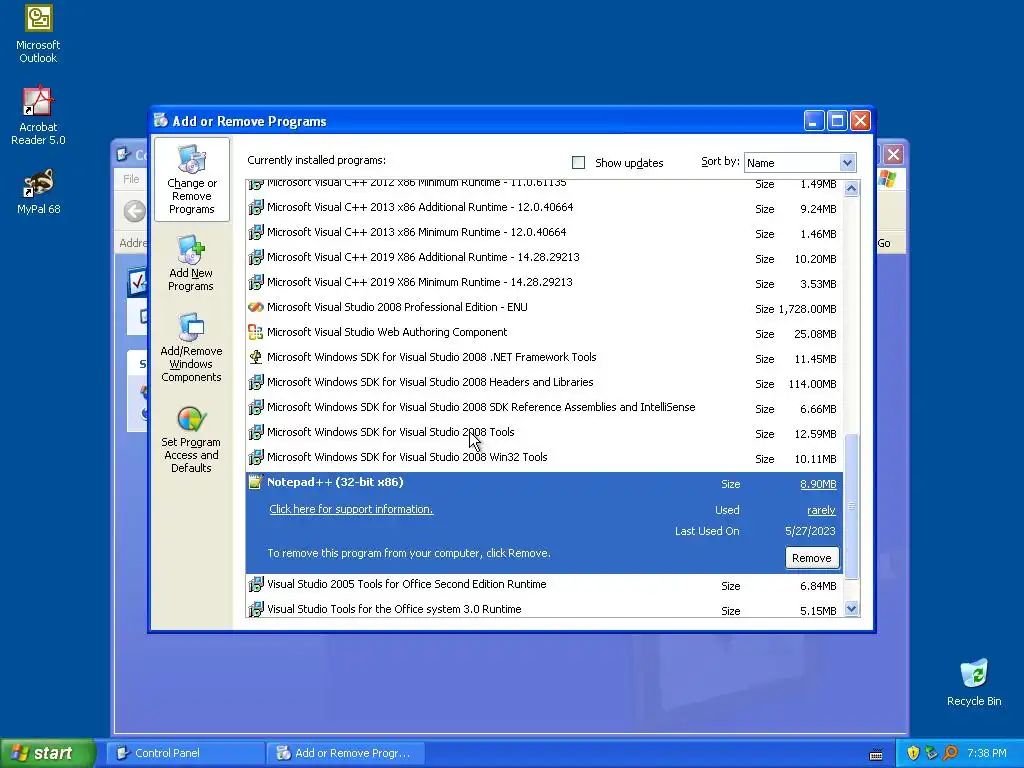Viewport: 1024px width, 768px height.
Task: Click icon of SDK Headers and Libraries entry
Action: 256,382
